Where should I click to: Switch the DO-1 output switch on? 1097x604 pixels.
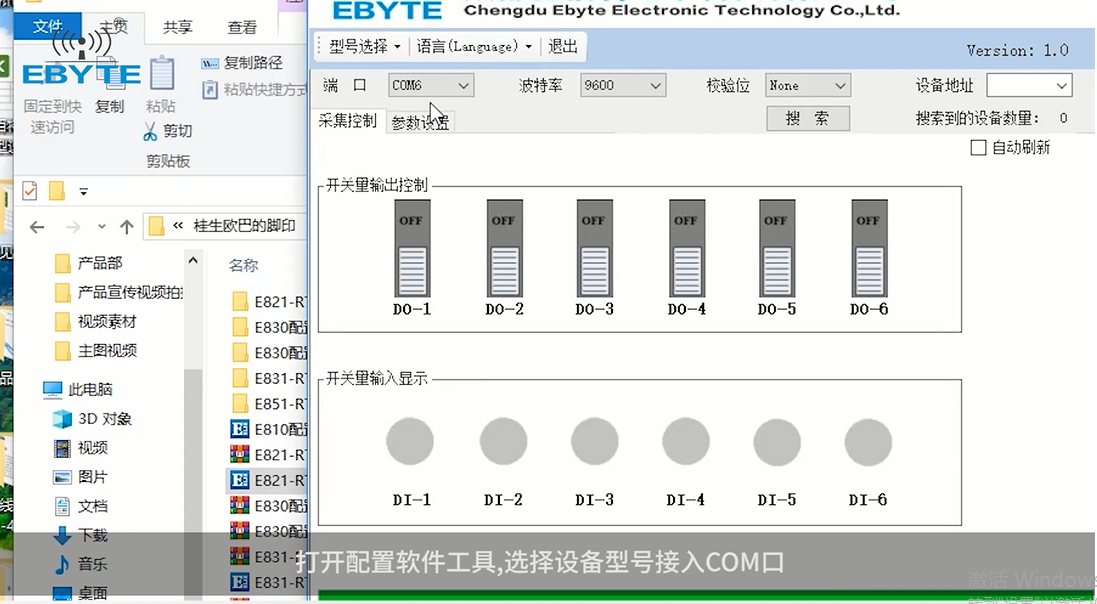(x=412, y=253)
